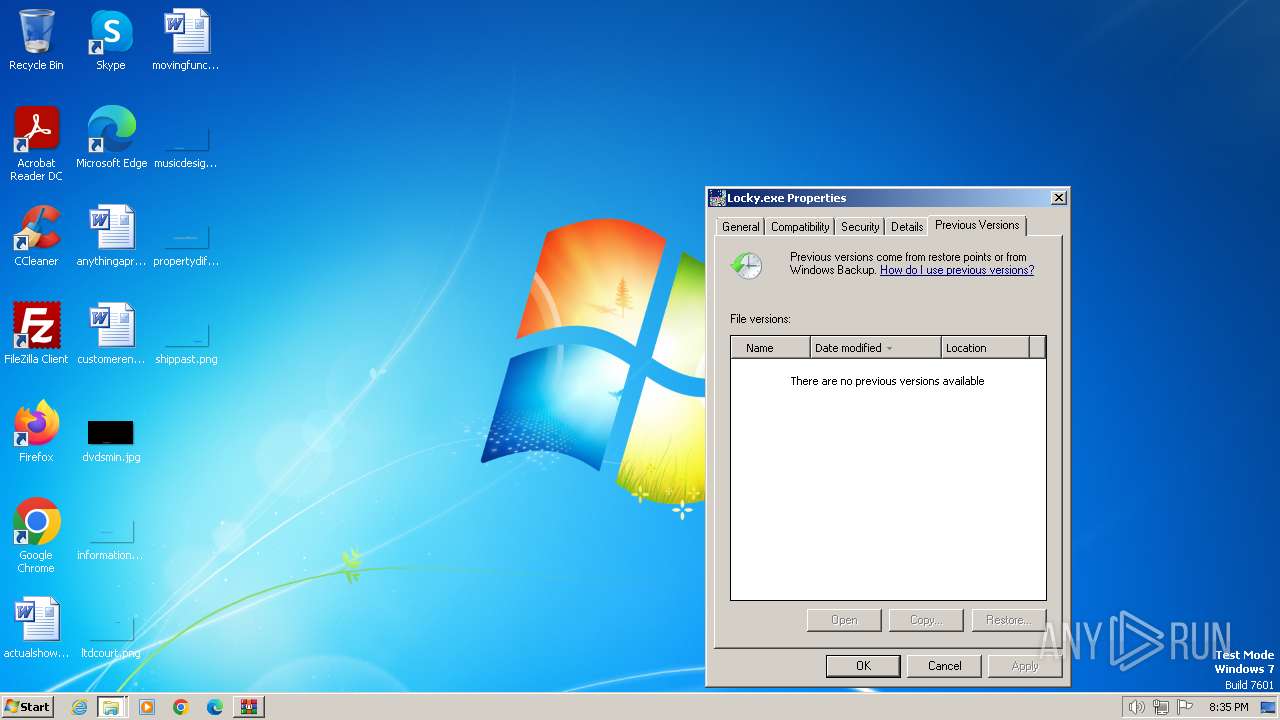This screenshot has height=720, width=1280.
Task: Open Internet Explorer in the taskbar
Action: (x=79, y=707)
